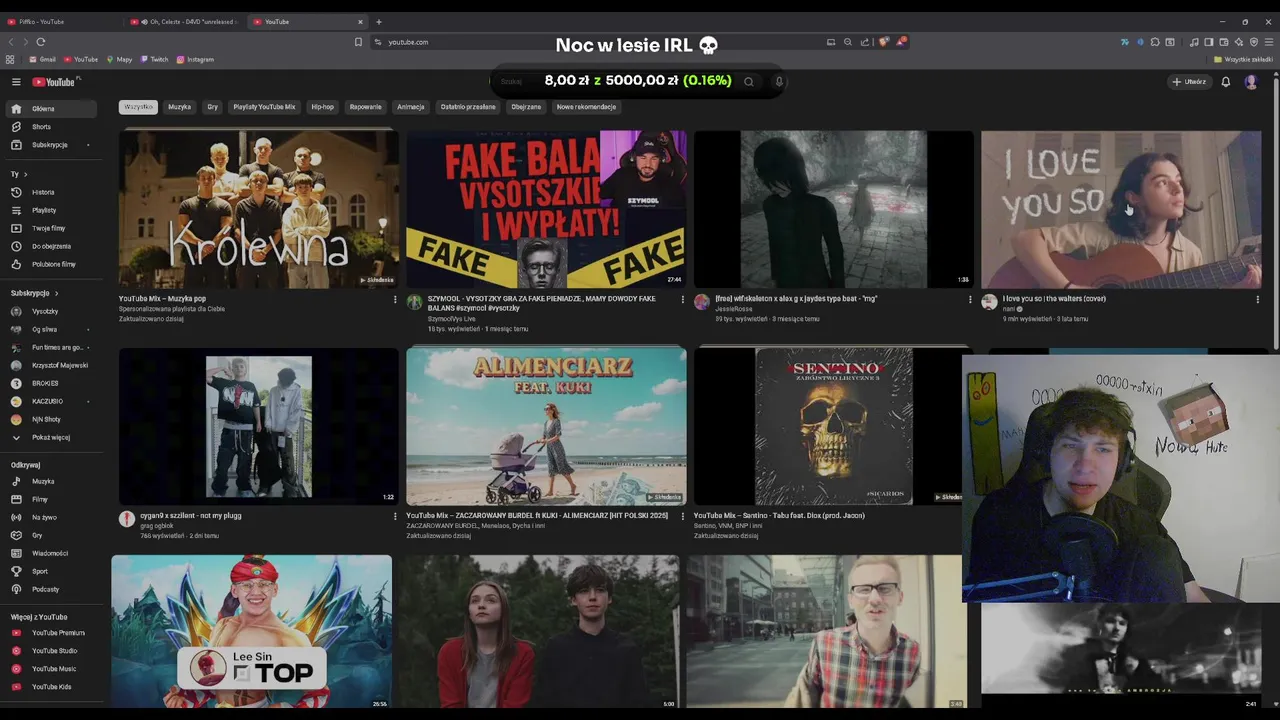1280x720 pixels.
Task: Select the Playlisty YouTube Mix chip
Action: [x=264, y=107]
